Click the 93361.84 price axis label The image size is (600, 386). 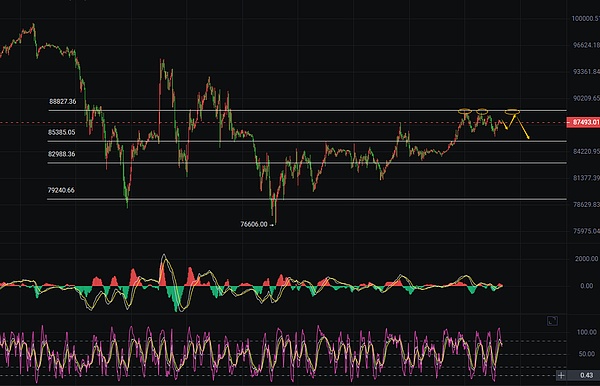click(x=586, y=72)
